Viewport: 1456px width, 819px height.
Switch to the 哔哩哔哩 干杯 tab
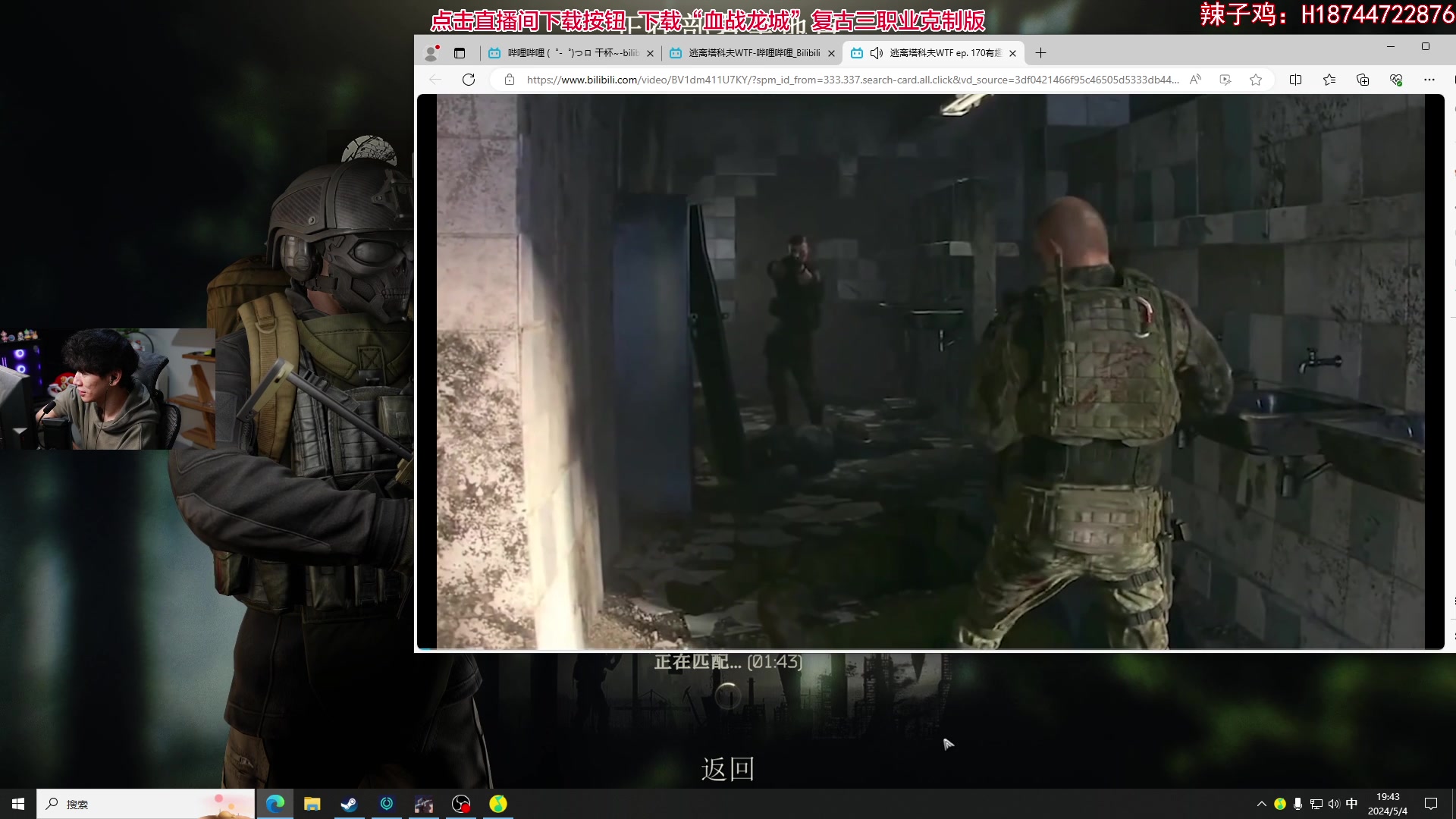(x=571, y=53)
